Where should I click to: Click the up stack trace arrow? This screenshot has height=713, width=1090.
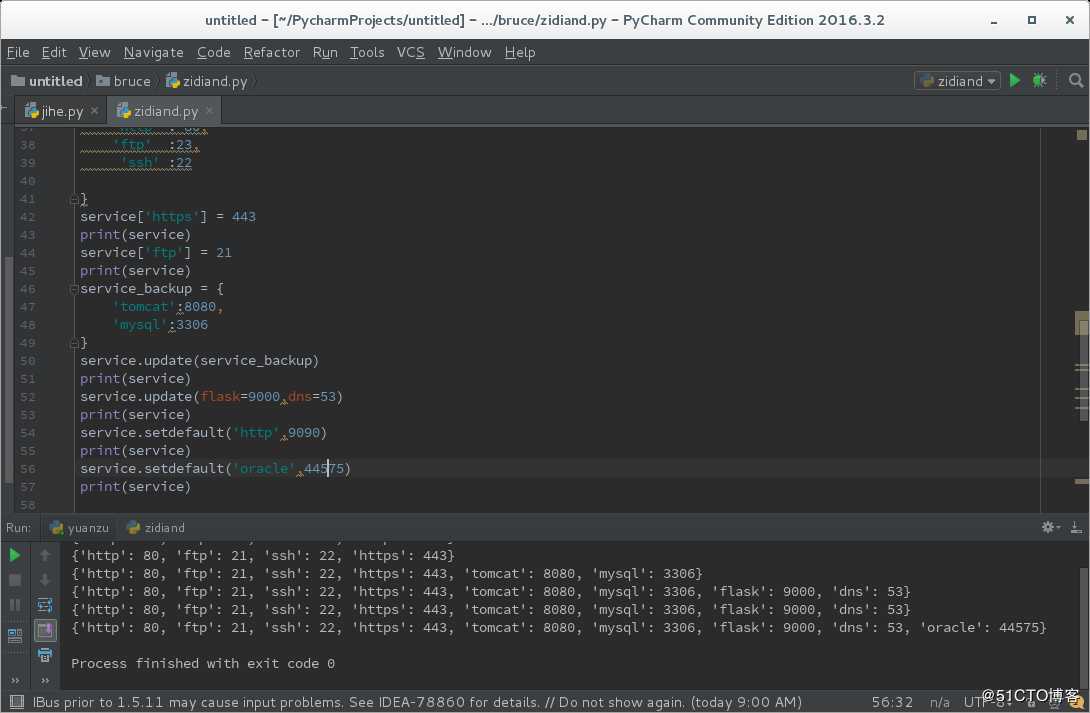coord(45,555)
